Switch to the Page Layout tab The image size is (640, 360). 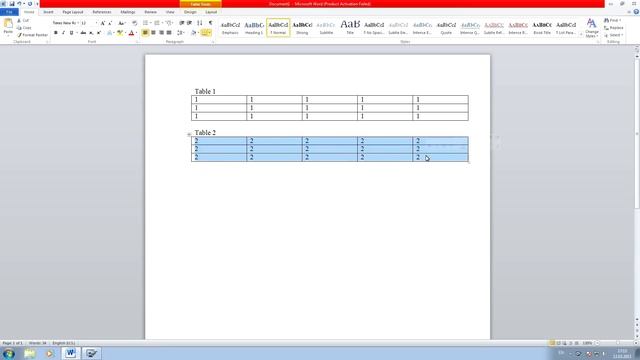(x=73, y=12)
